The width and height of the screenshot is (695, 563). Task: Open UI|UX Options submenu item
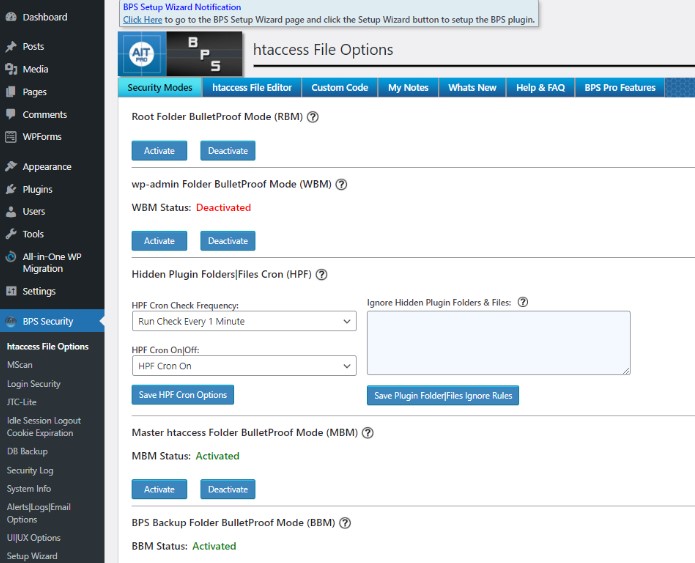34,538
